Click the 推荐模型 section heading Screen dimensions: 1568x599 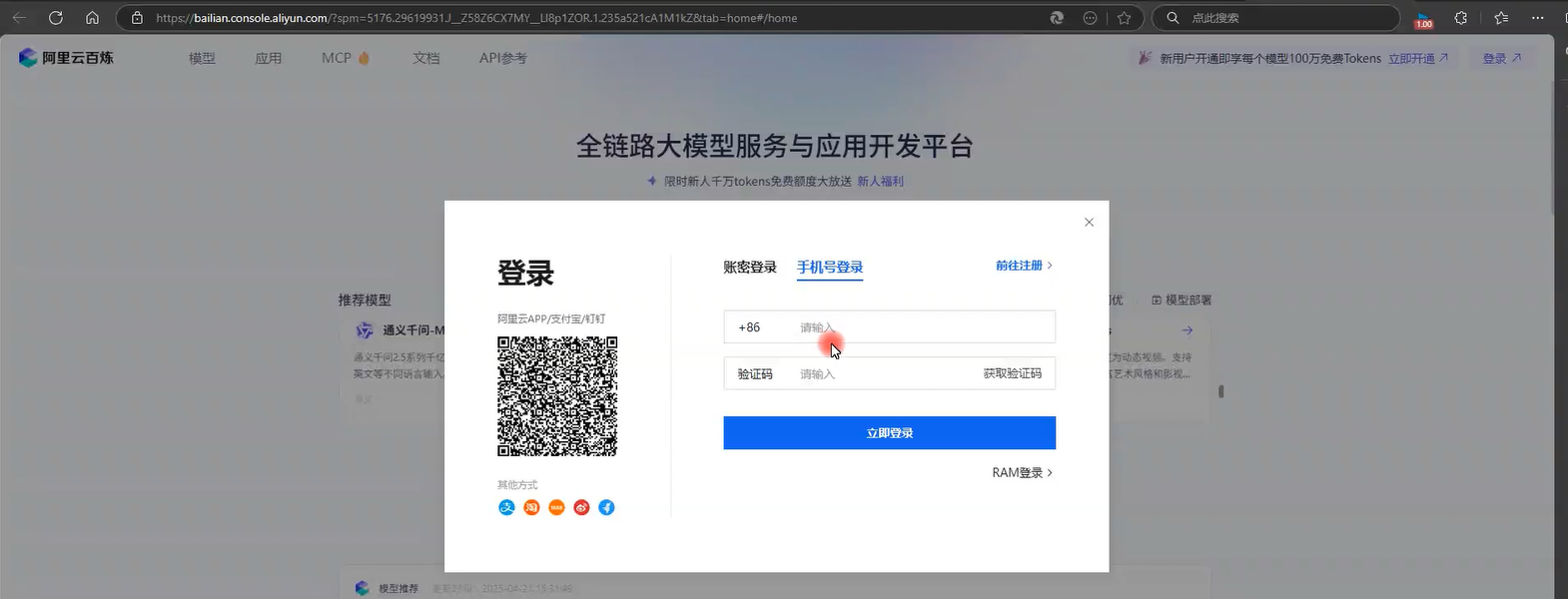point(365,299)
